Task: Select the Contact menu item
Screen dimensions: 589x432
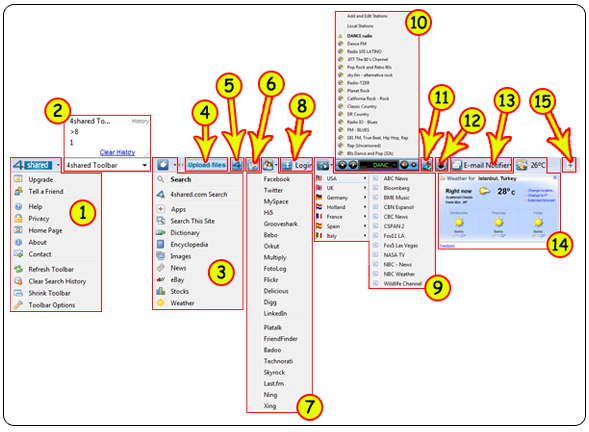Action: (39, 254)
